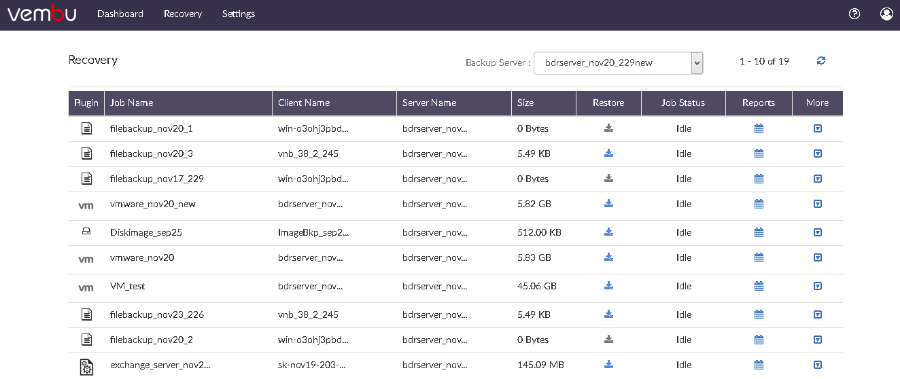This screenshot has width=900, height=379.
Task: View reports for filebackup_nov20_1 job
Action: click(x=758, y=129)
